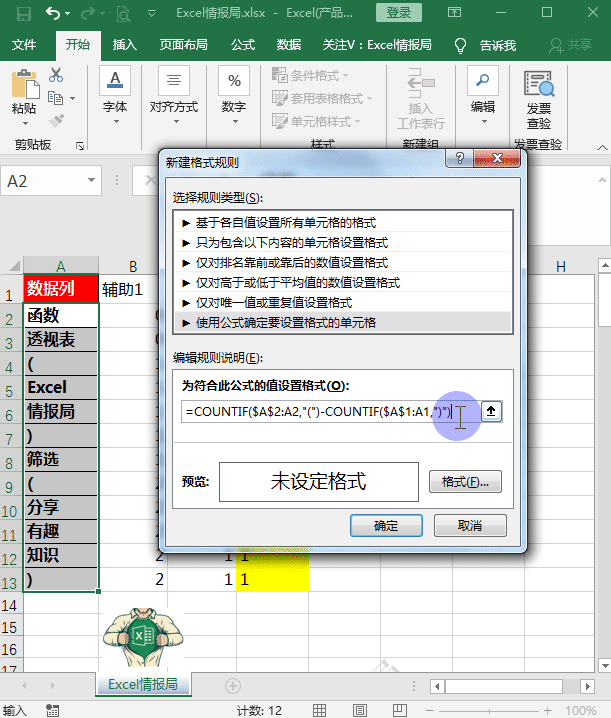Select cell containing 透视表
Image resolution: width=611 pixels, height=718 pixels.
click(61, 339)
